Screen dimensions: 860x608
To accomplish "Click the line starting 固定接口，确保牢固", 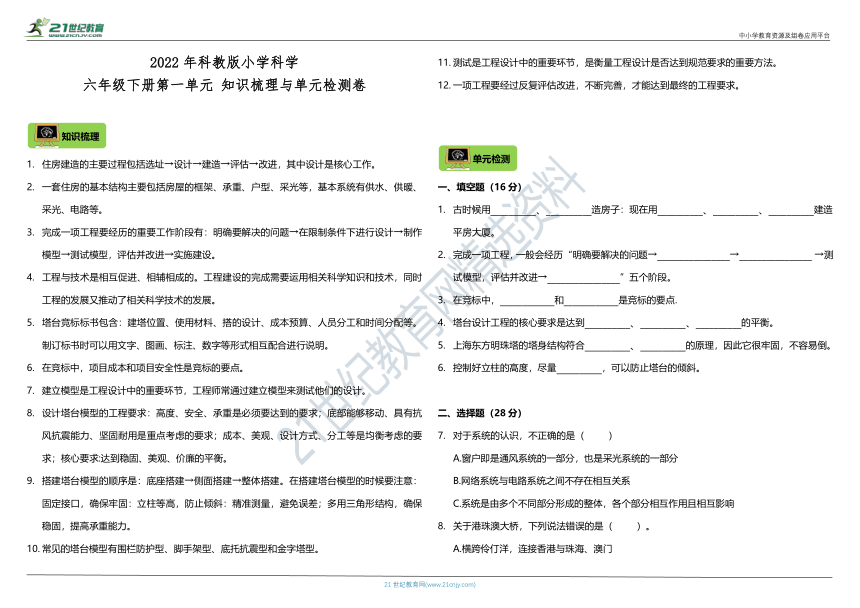I will [x=232, y=504].
